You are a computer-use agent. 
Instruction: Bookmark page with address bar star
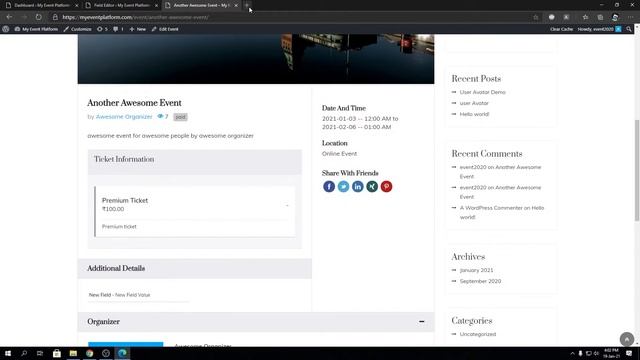[x=536, y=17]
